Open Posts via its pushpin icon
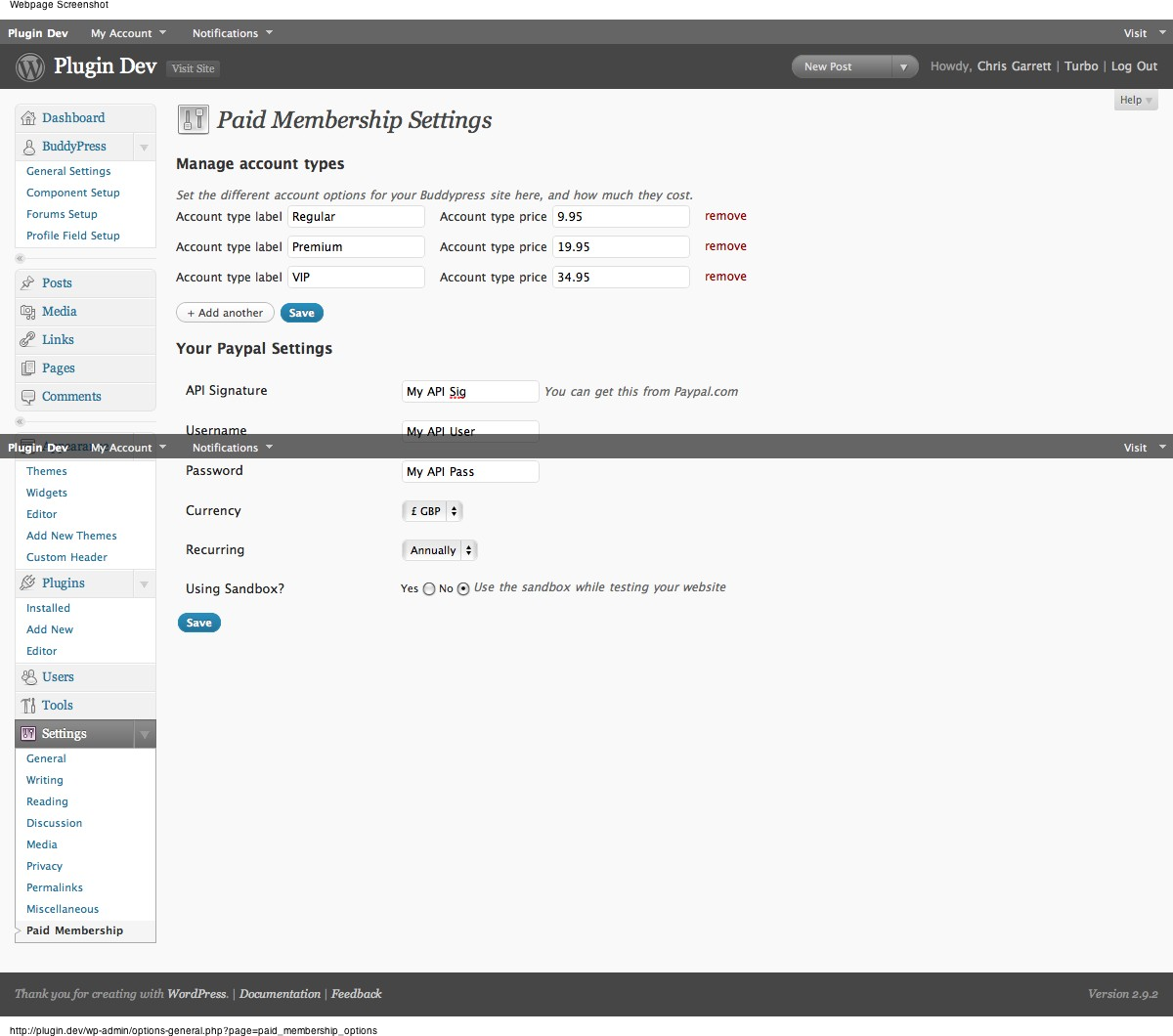The height and width of the screenshot is (1036, 1173). tap(28, 283)
